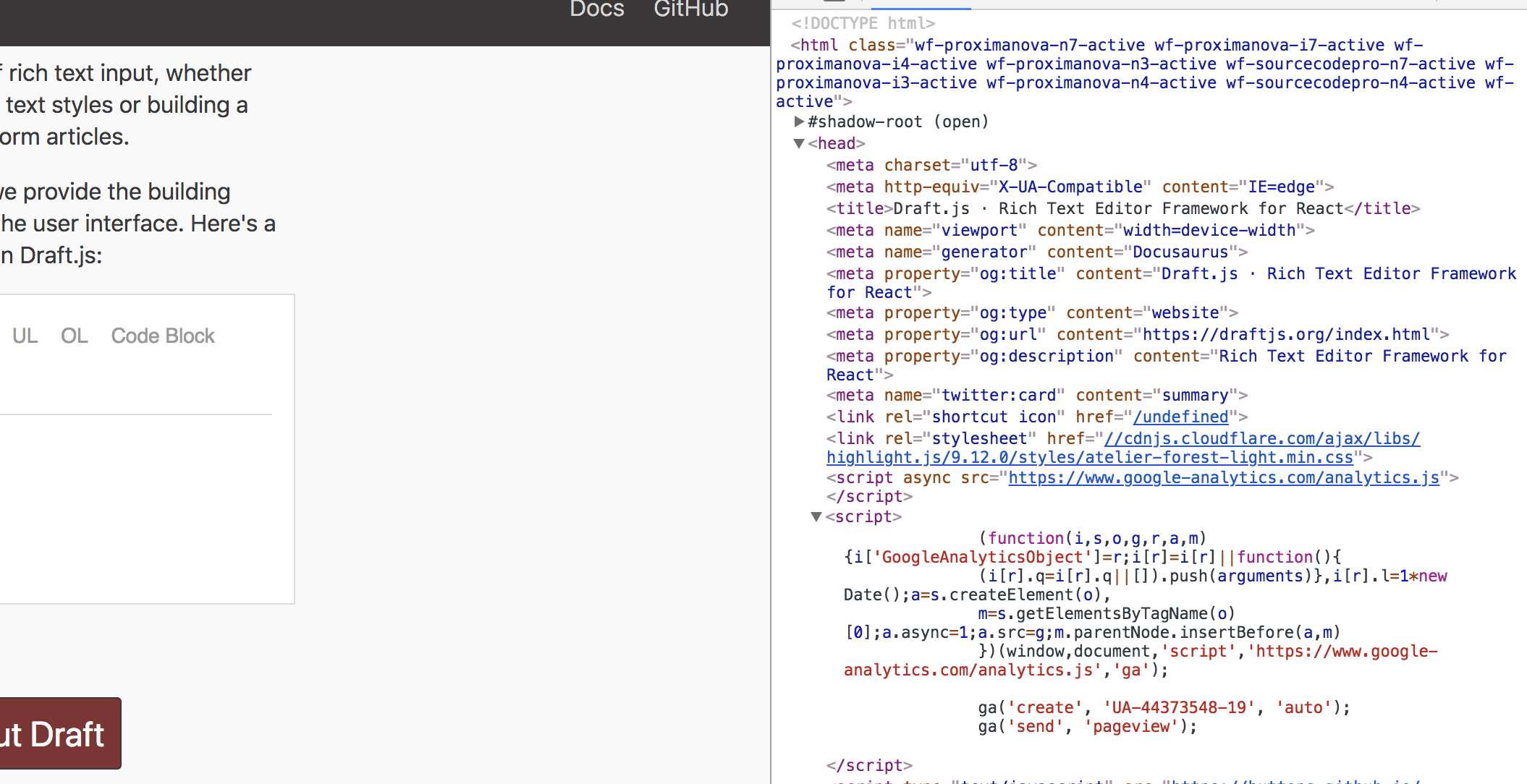
Task: Click the ga('create', 'UA-44373548-19') code line
Action: [x=1164, y=707]
